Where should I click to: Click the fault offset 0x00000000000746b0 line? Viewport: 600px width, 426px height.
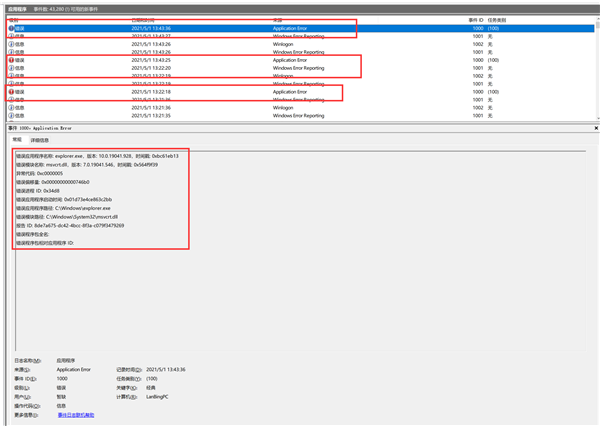click(52, 182)
